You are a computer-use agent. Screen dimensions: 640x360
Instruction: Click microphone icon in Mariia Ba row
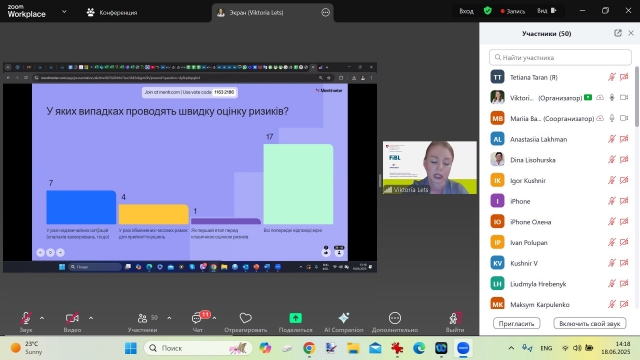click(x=611, y=118)
